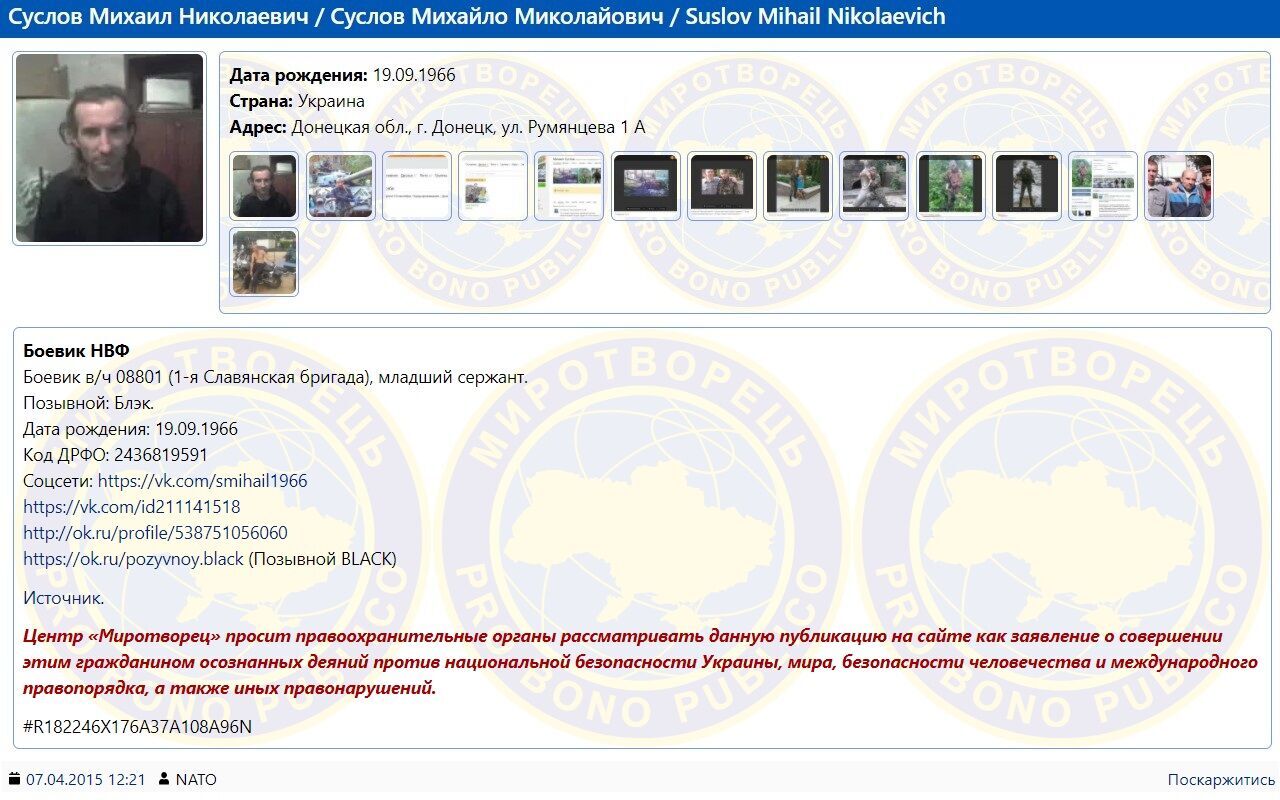Viewport: 1280px width, 800px height.
Task: View thumbnail of soldier standing in green foliage
Action: 951,186
